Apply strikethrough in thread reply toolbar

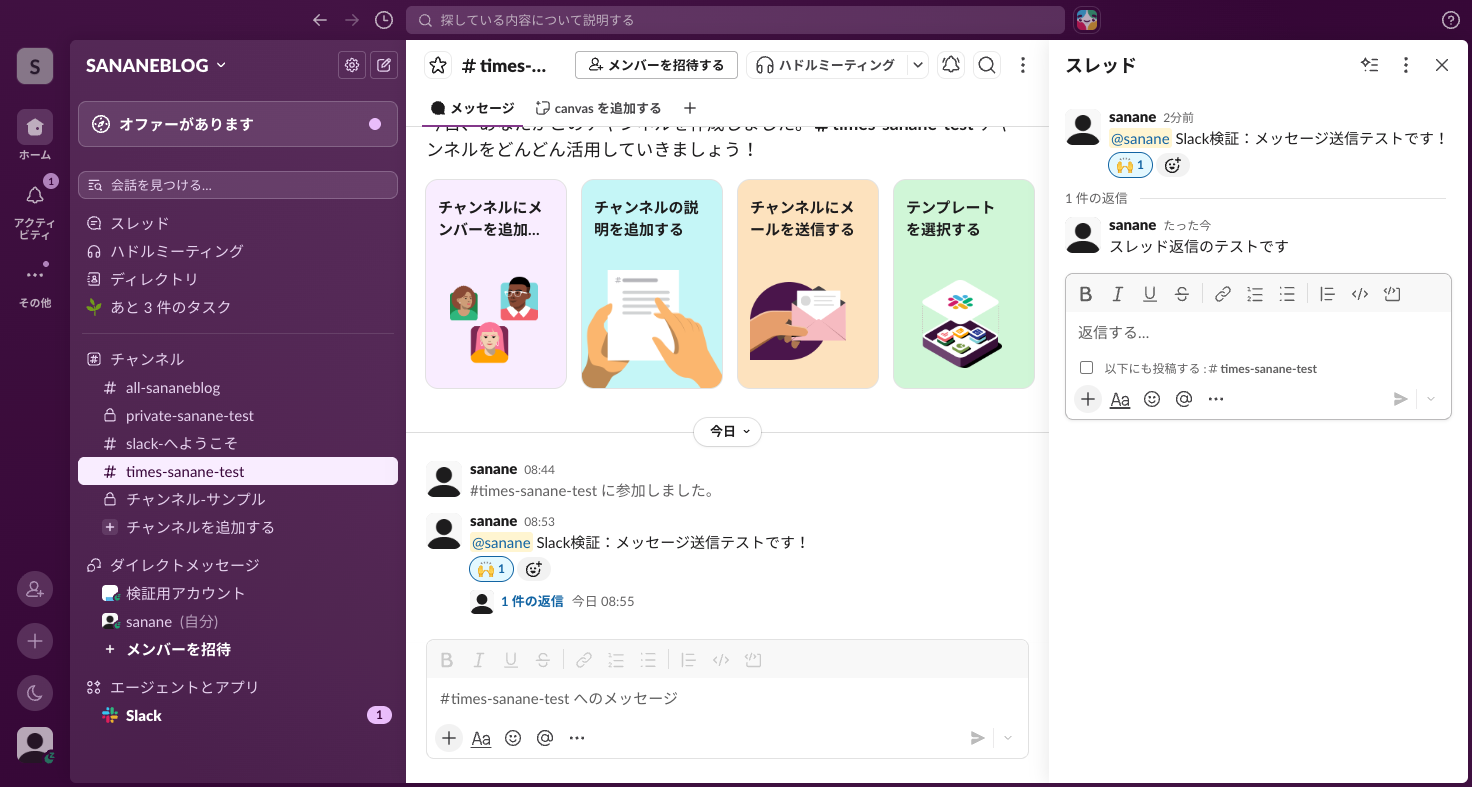[1182, 294]
